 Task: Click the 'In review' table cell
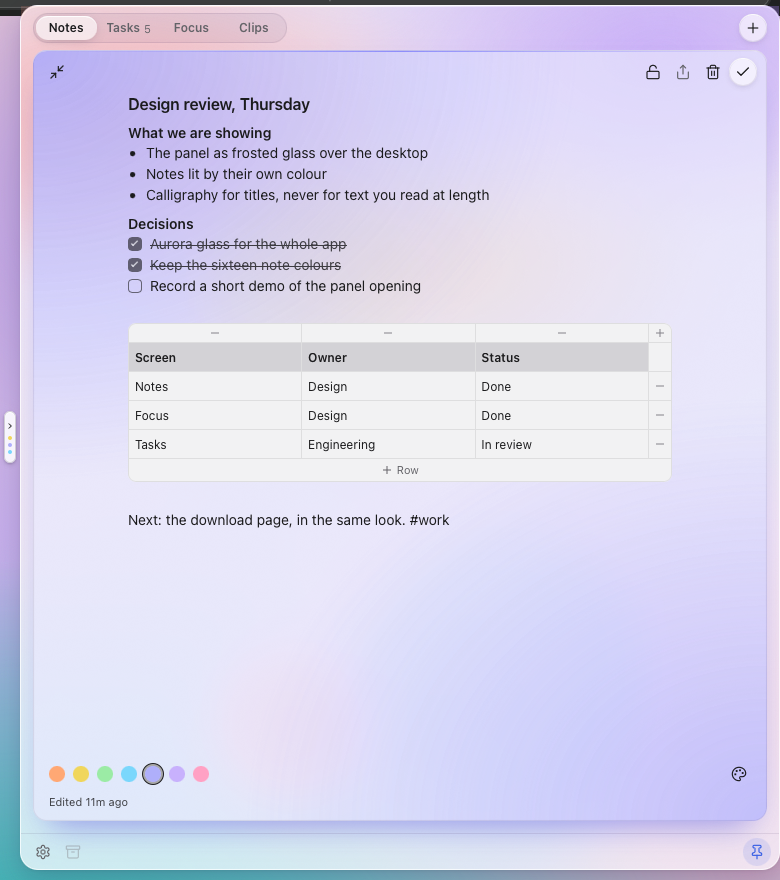pos(562,444)
